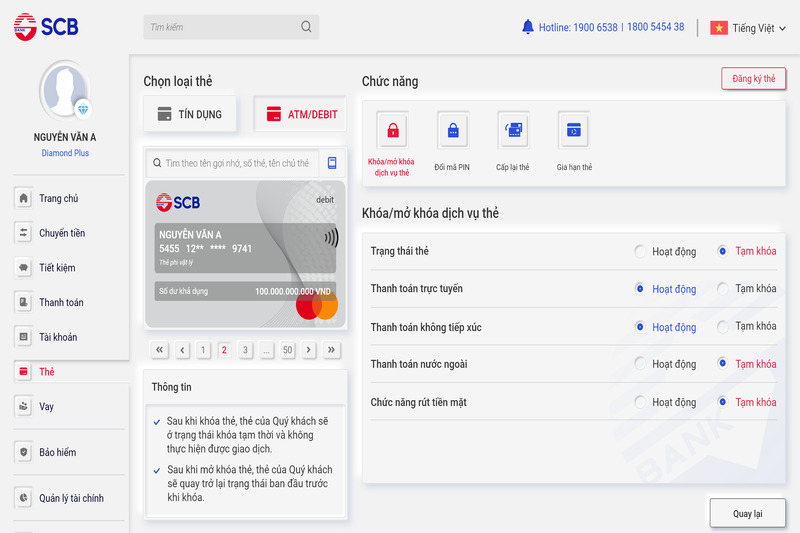This screenshot has height=533, width=800.
Task: Click the search magnifier icon in the header
Action: tap(306, 27)
